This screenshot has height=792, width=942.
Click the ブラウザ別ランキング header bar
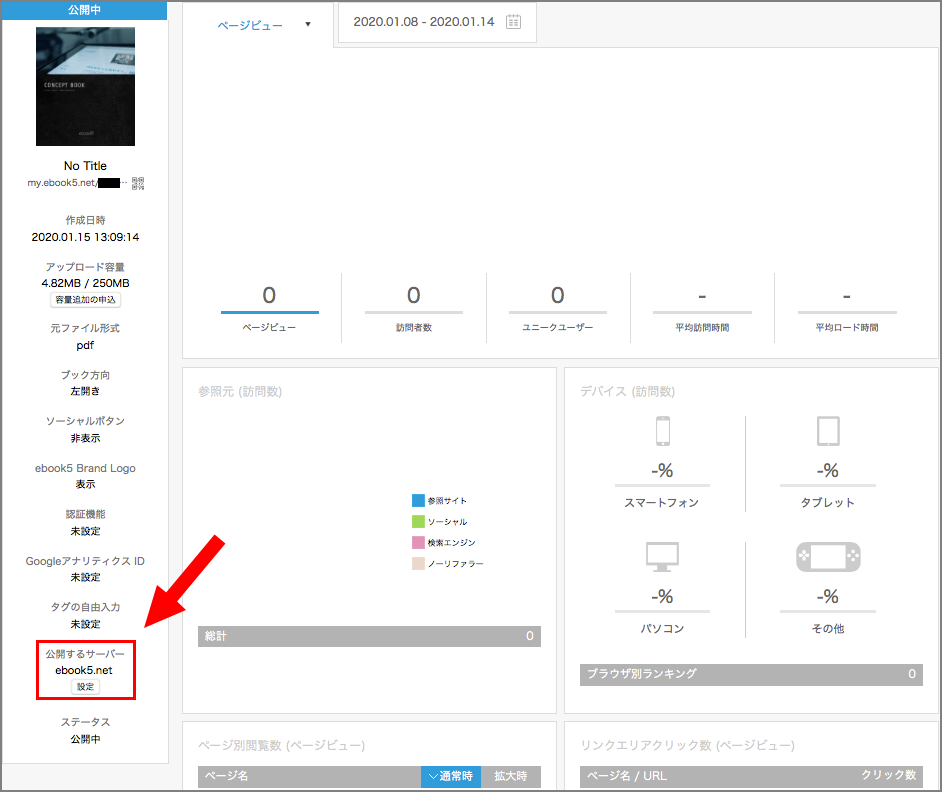point(751,674)
